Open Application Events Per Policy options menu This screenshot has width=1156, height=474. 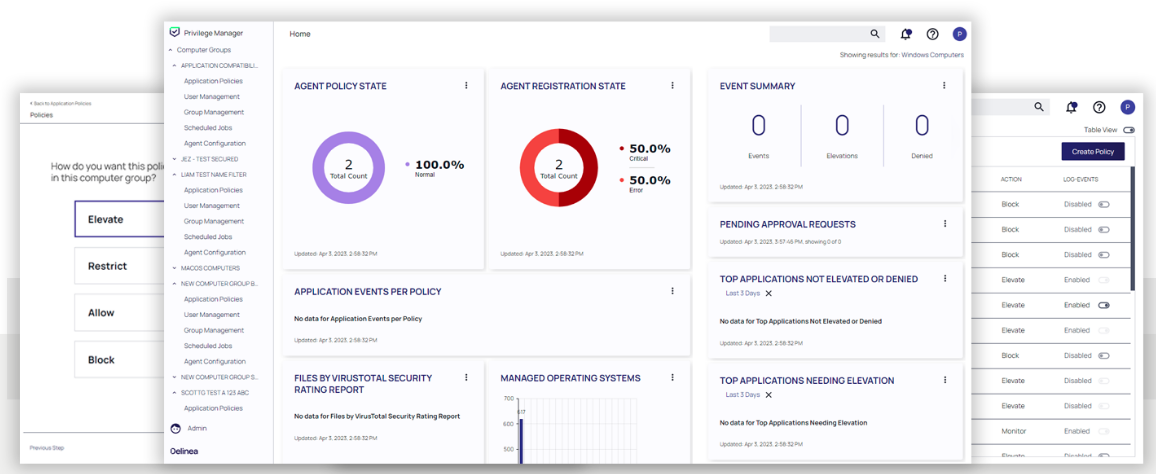(x=672, y=291)
